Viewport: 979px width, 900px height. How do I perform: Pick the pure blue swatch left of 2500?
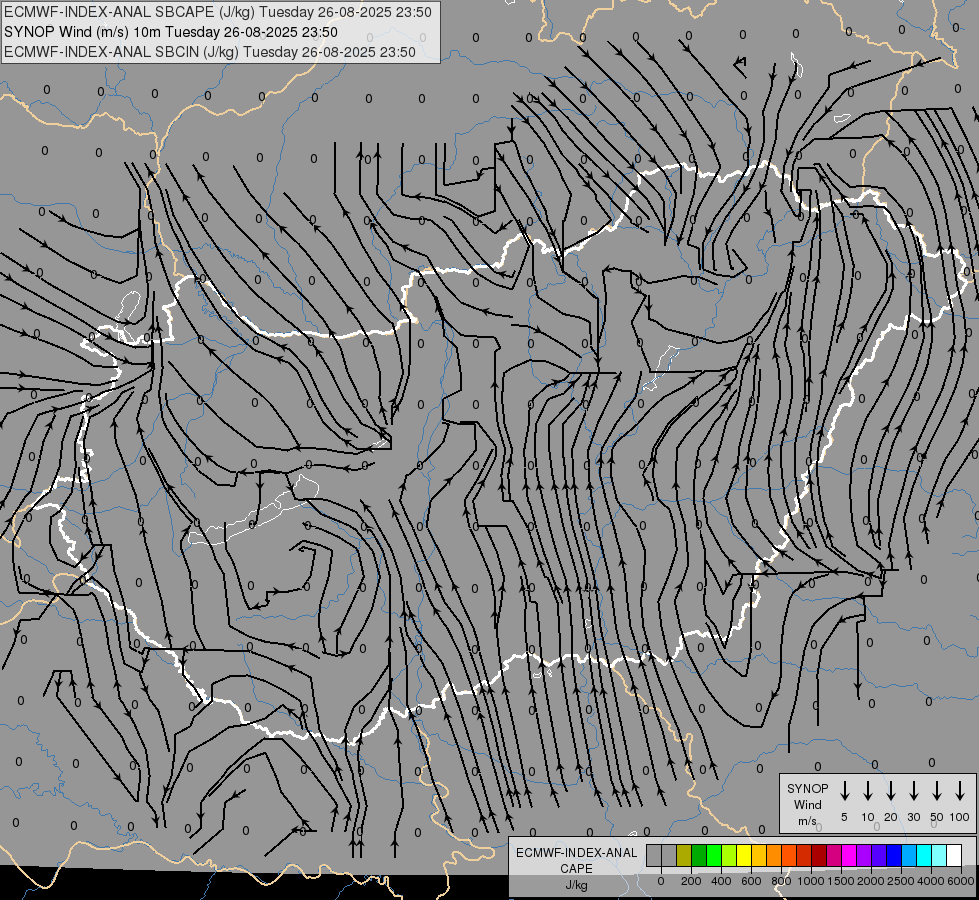893,856
